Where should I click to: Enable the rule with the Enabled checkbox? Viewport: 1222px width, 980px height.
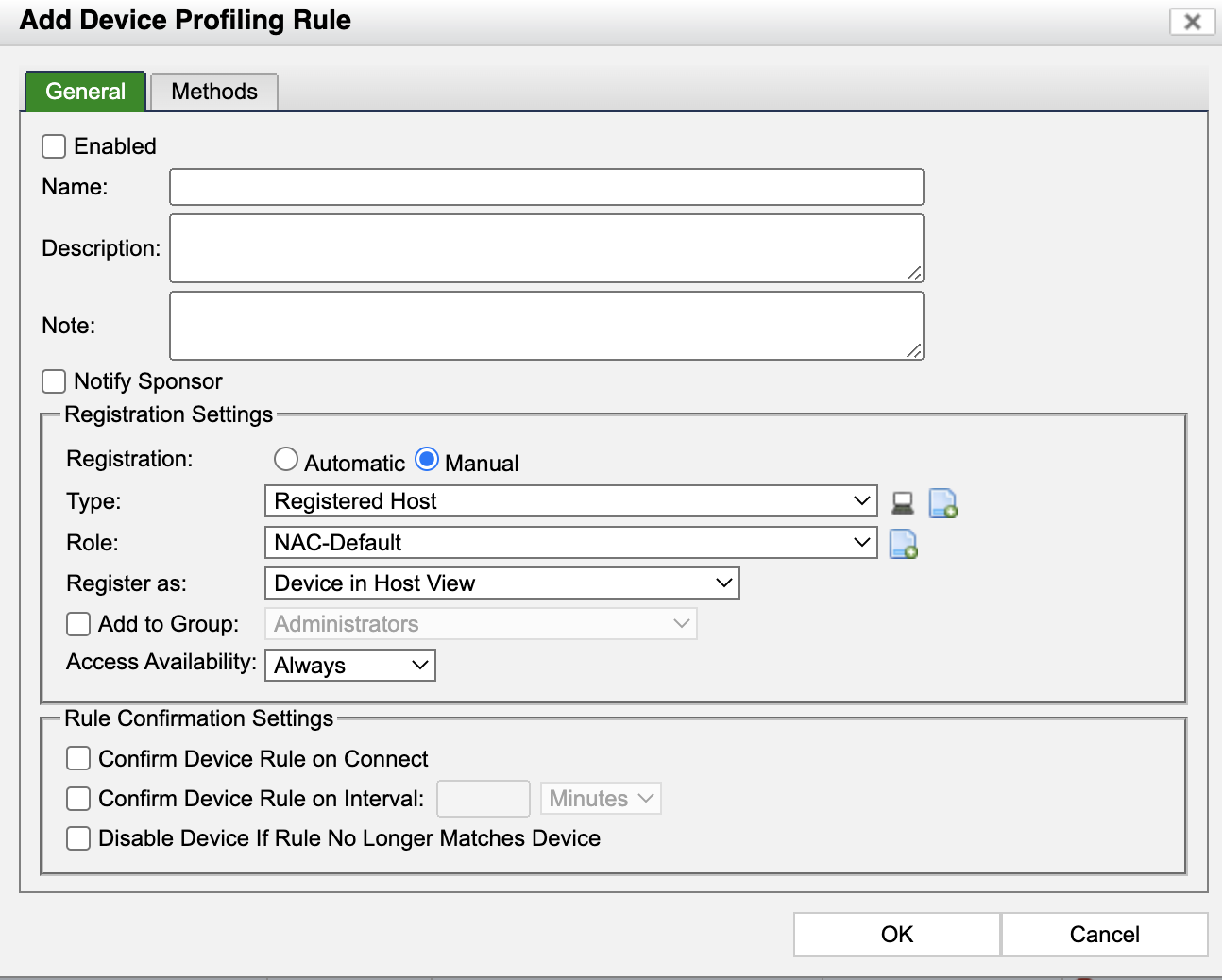55,146
